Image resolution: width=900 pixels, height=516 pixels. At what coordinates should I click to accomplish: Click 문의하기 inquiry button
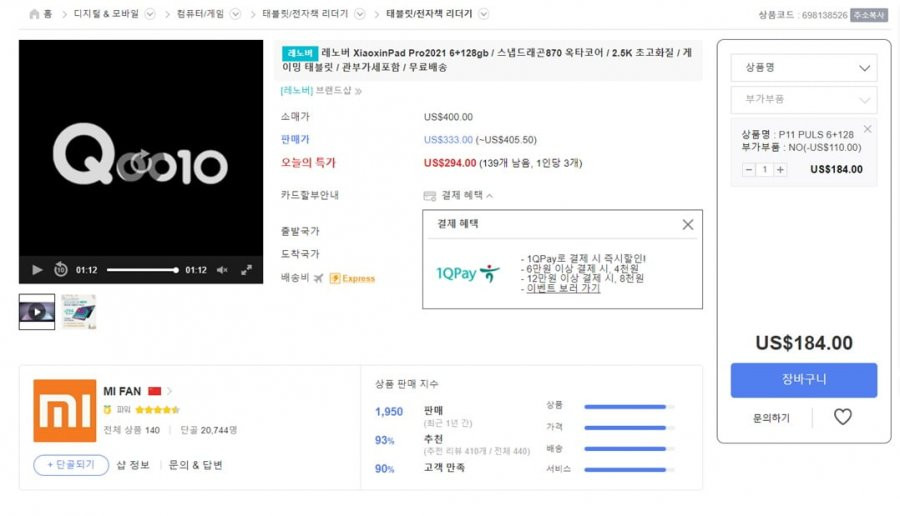tap(771, 418)
